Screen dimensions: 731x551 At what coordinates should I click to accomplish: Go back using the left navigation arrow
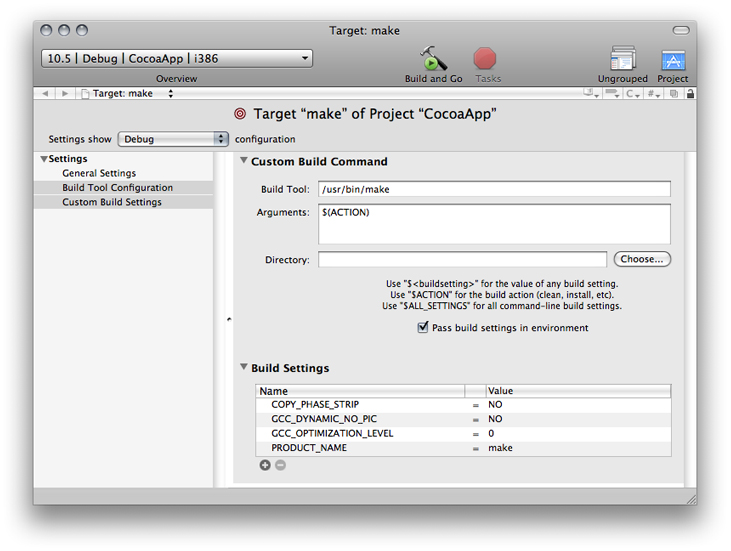pos(46,94)
